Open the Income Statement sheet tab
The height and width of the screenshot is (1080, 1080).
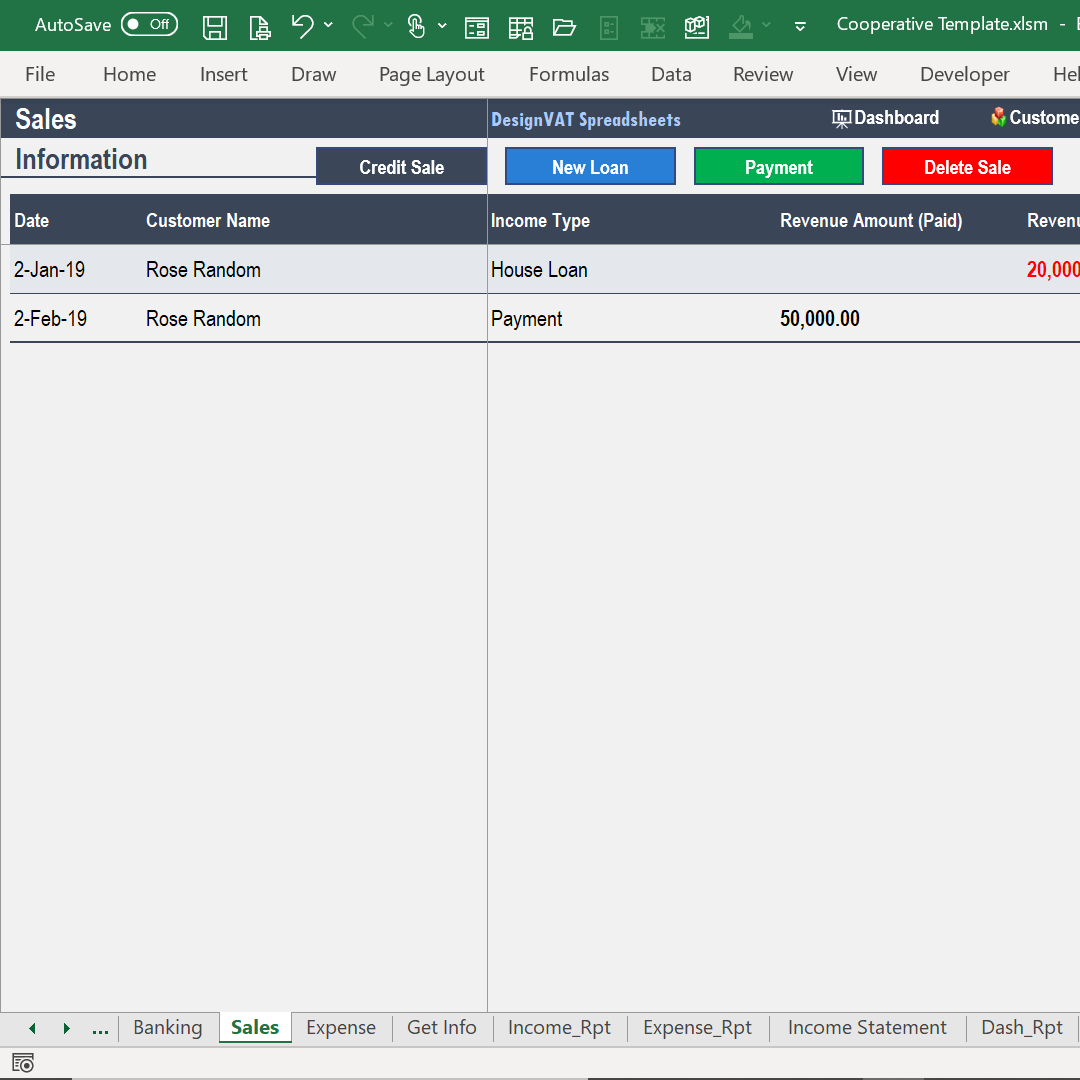[x=866, y=1027]
